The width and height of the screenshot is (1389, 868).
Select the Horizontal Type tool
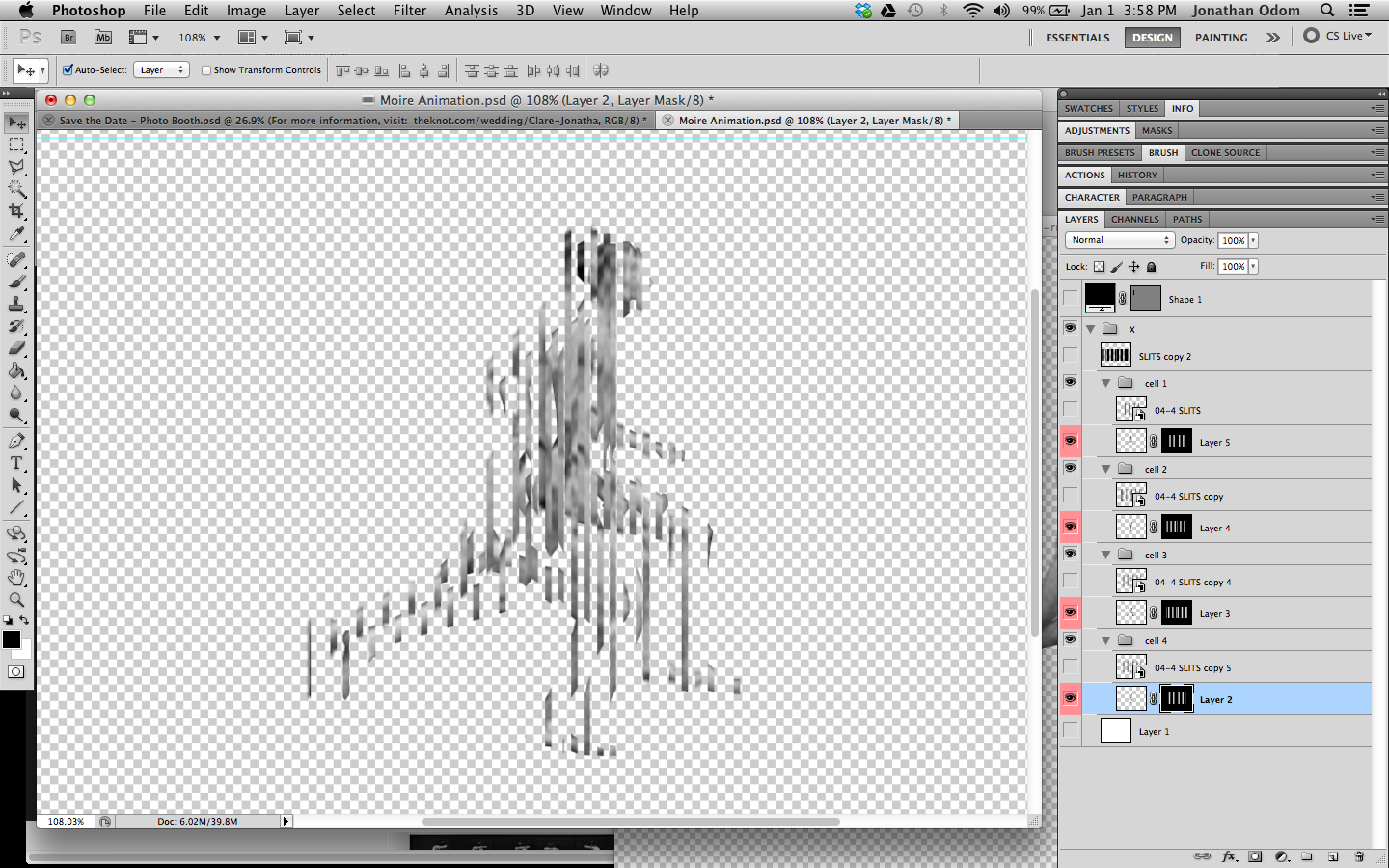click(x=15, y=463)
